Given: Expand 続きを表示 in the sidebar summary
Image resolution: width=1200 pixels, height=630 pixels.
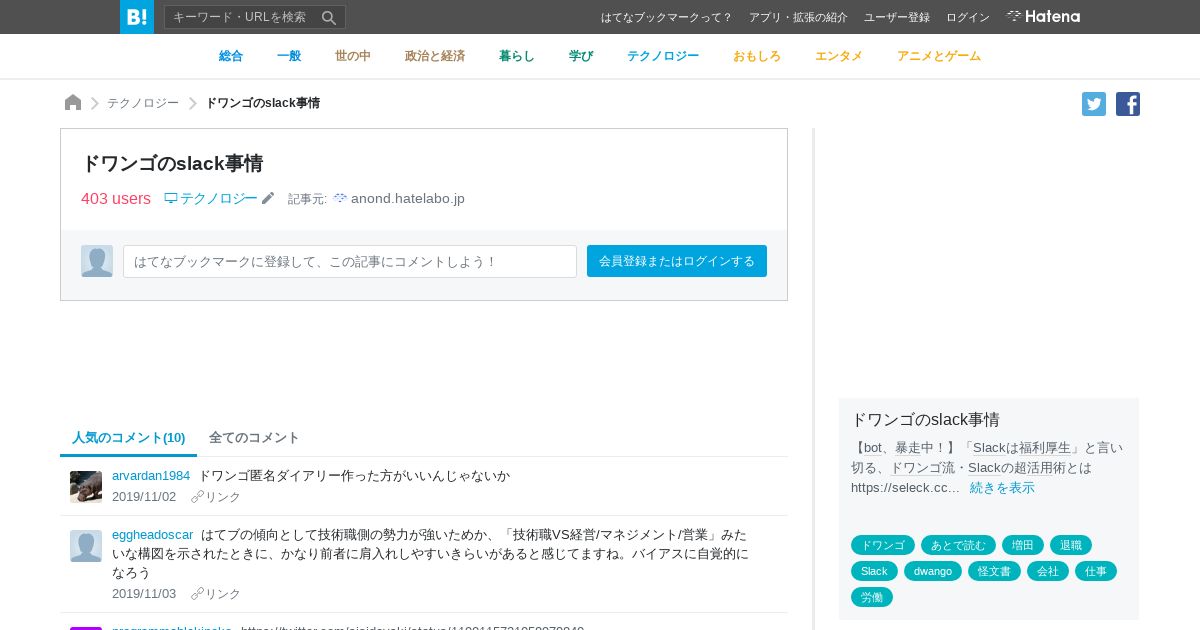Looking at the screenshot, I should click(1002, 488).
